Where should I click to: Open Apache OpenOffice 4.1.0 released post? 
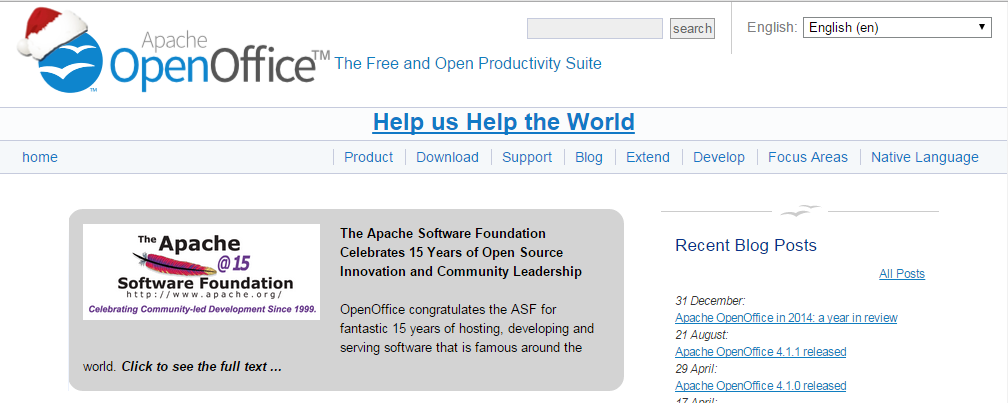pyautogui.click(x=760, y=386)
